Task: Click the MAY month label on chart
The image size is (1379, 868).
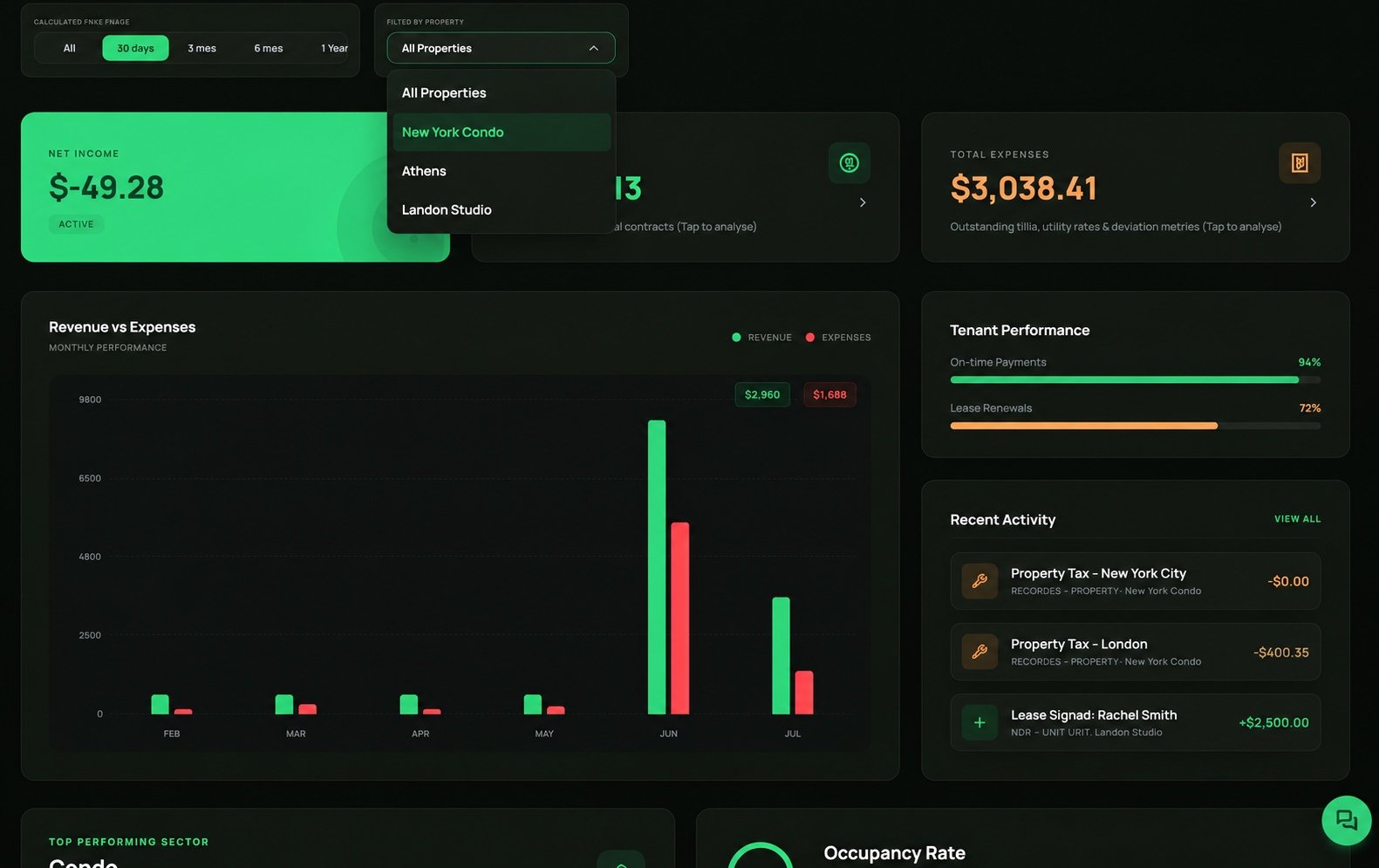Action: point(544,734)
